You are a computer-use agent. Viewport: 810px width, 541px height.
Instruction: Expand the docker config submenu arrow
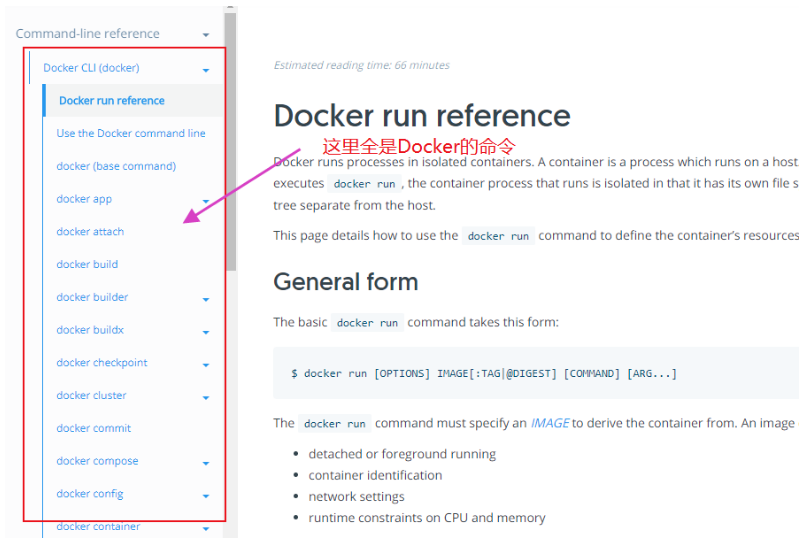206,496
